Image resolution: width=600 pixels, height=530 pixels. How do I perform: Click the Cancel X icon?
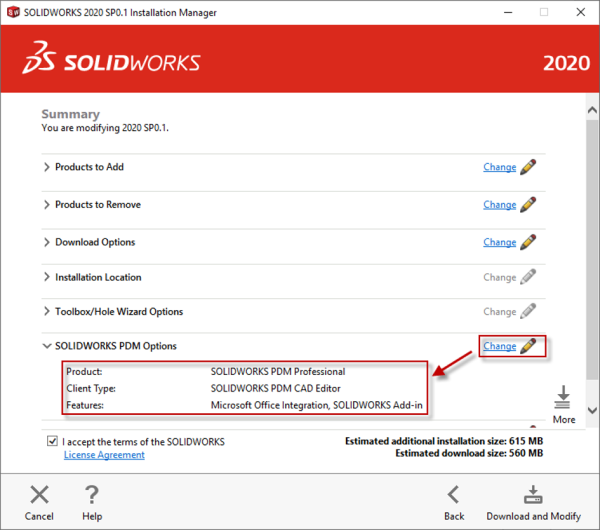tap(39, 494)
